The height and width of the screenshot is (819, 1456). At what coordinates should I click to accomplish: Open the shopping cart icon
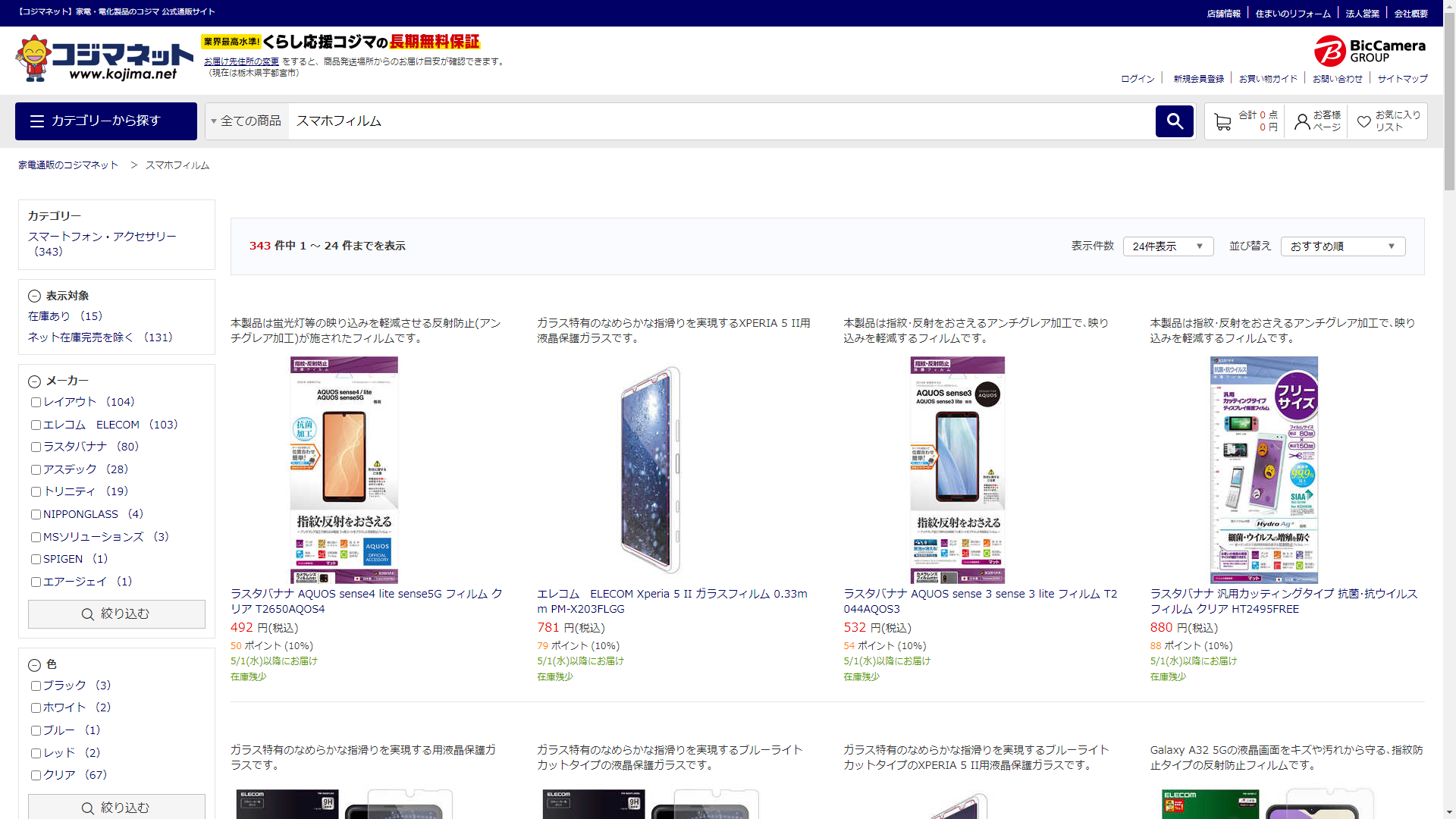point(1222,121)
